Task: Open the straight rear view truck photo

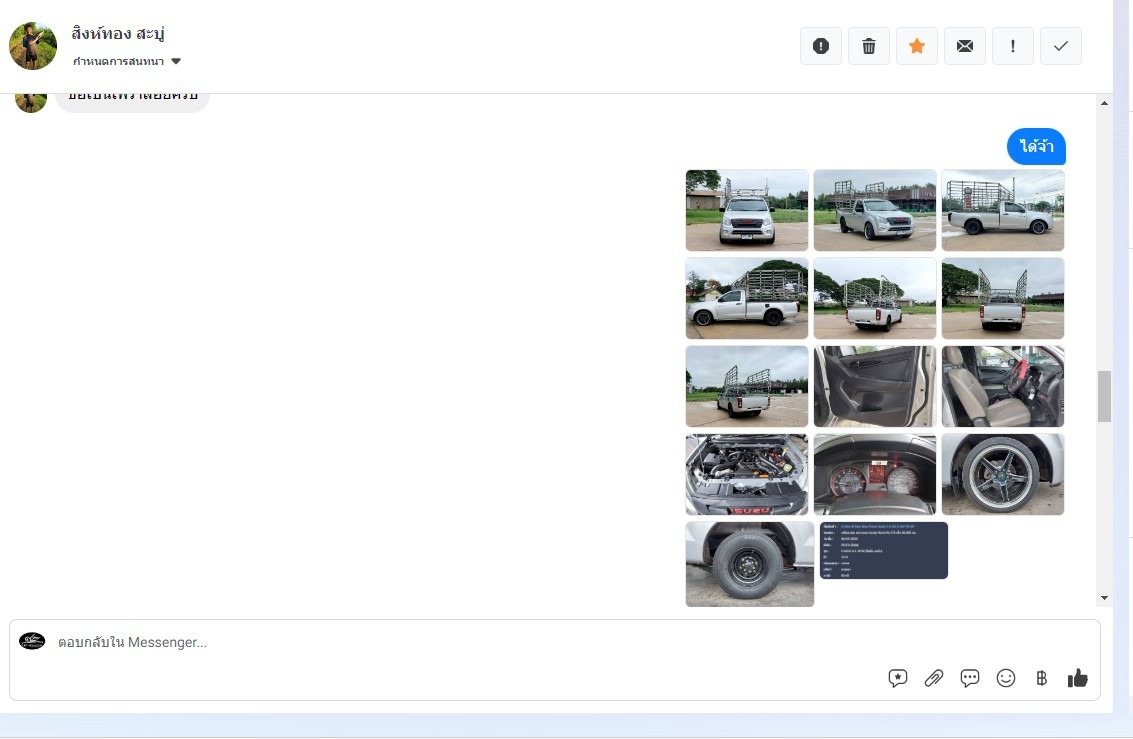Action: coord(1003,298)
